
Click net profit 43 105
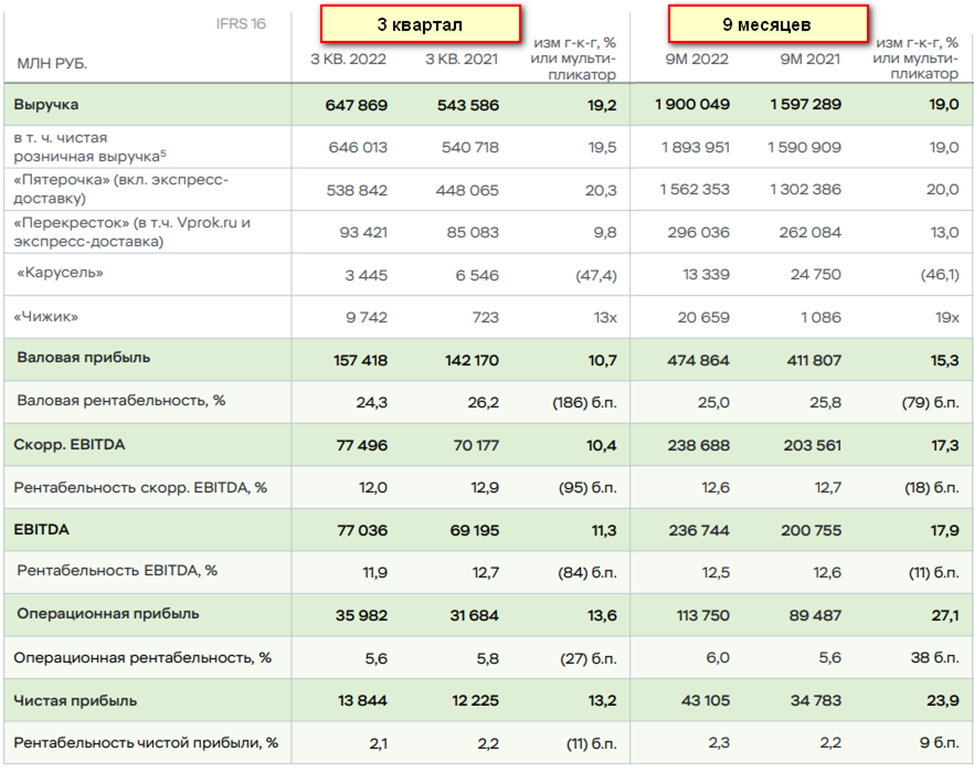click(x=706, y=701)
